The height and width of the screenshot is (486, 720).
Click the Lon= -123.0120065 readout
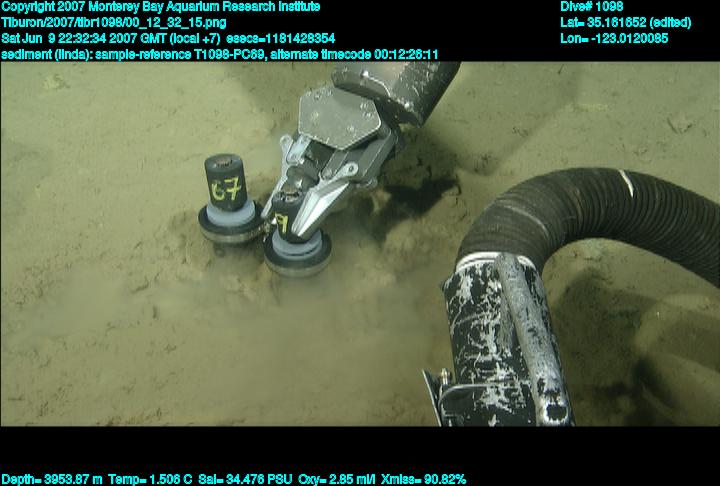(614, 38)
